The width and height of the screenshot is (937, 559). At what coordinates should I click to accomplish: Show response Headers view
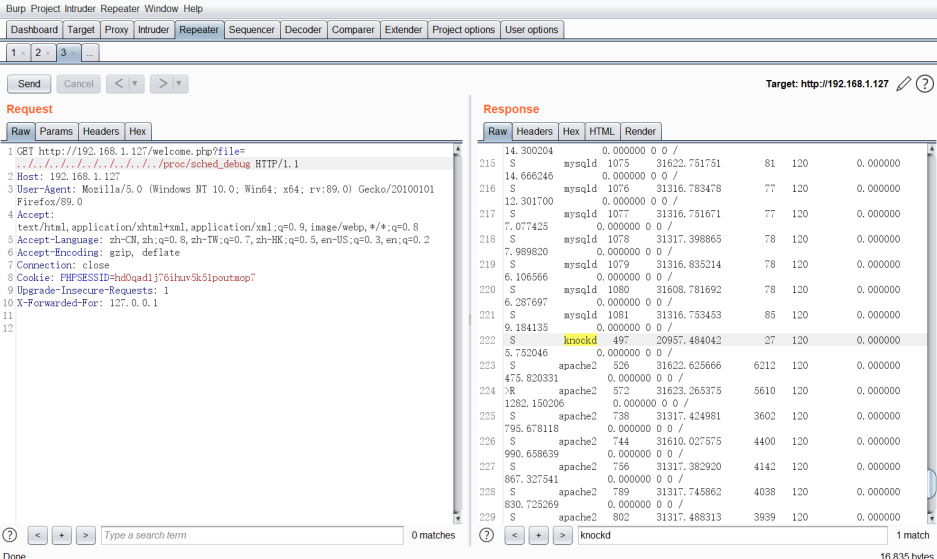(x=535, y=131)
